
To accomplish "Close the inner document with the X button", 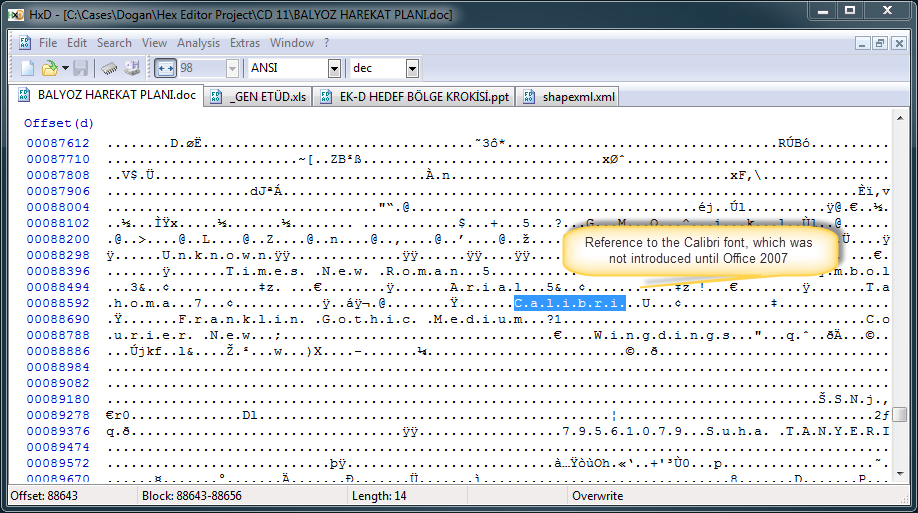I will [x=897, y=43].
